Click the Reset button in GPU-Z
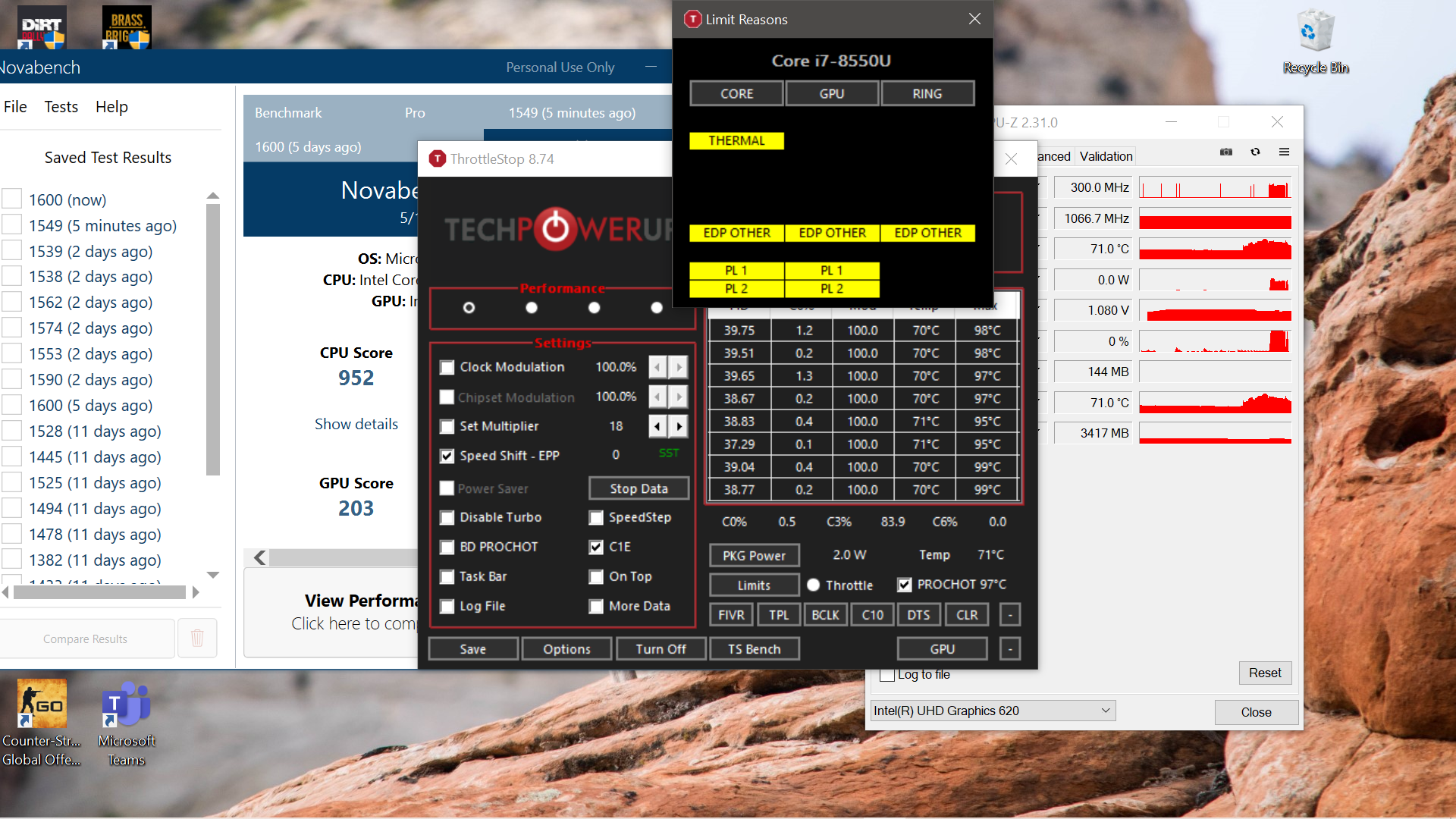Viewport: 1456px width, 819px height. (x=1265, y=673)
